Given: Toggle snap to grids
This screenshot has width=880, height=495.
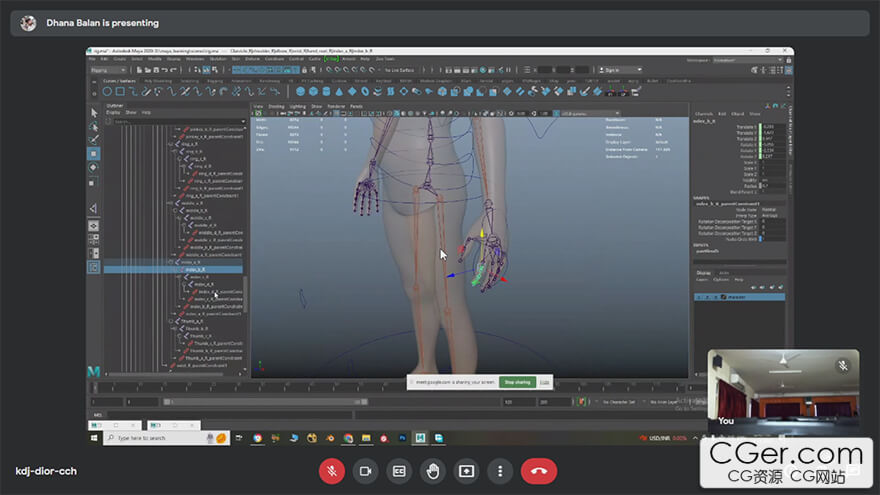Looking at the screenshot, I should [329, 70].
